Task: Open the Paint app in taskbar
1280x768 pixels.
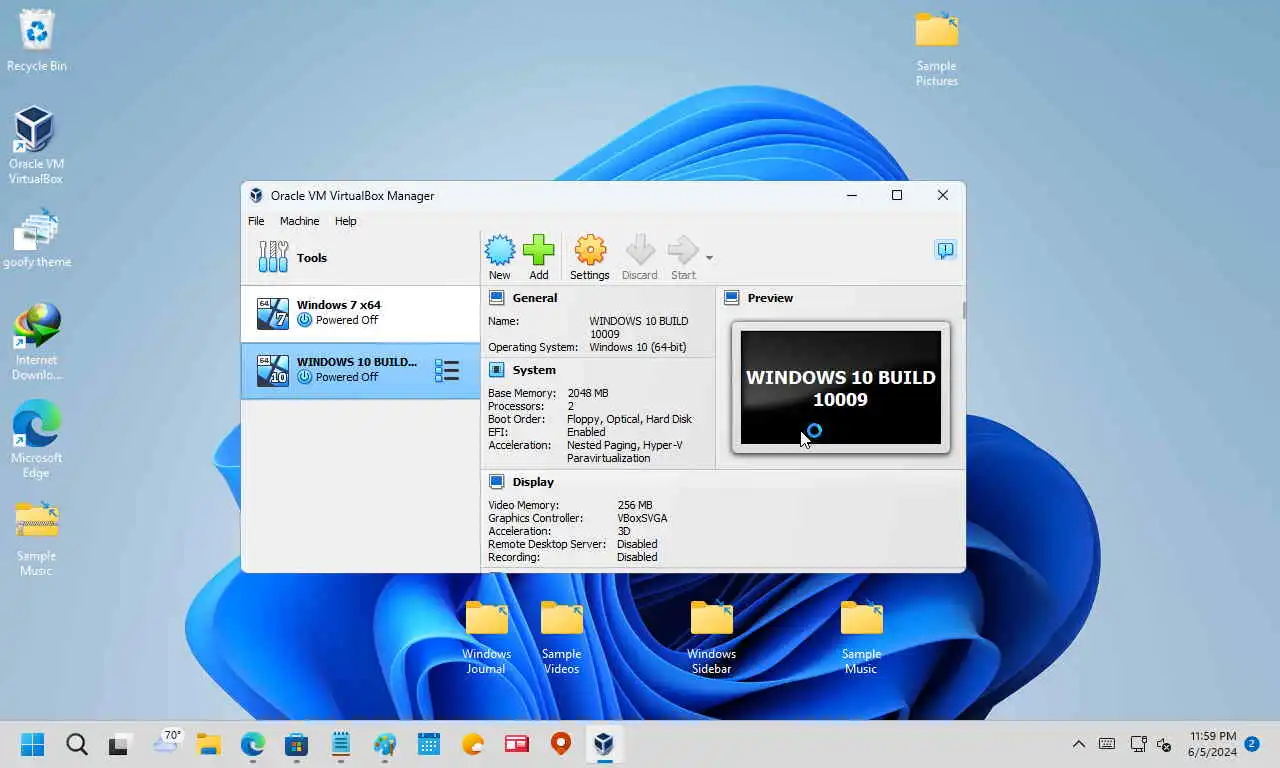Action: [x=384, y=744]
